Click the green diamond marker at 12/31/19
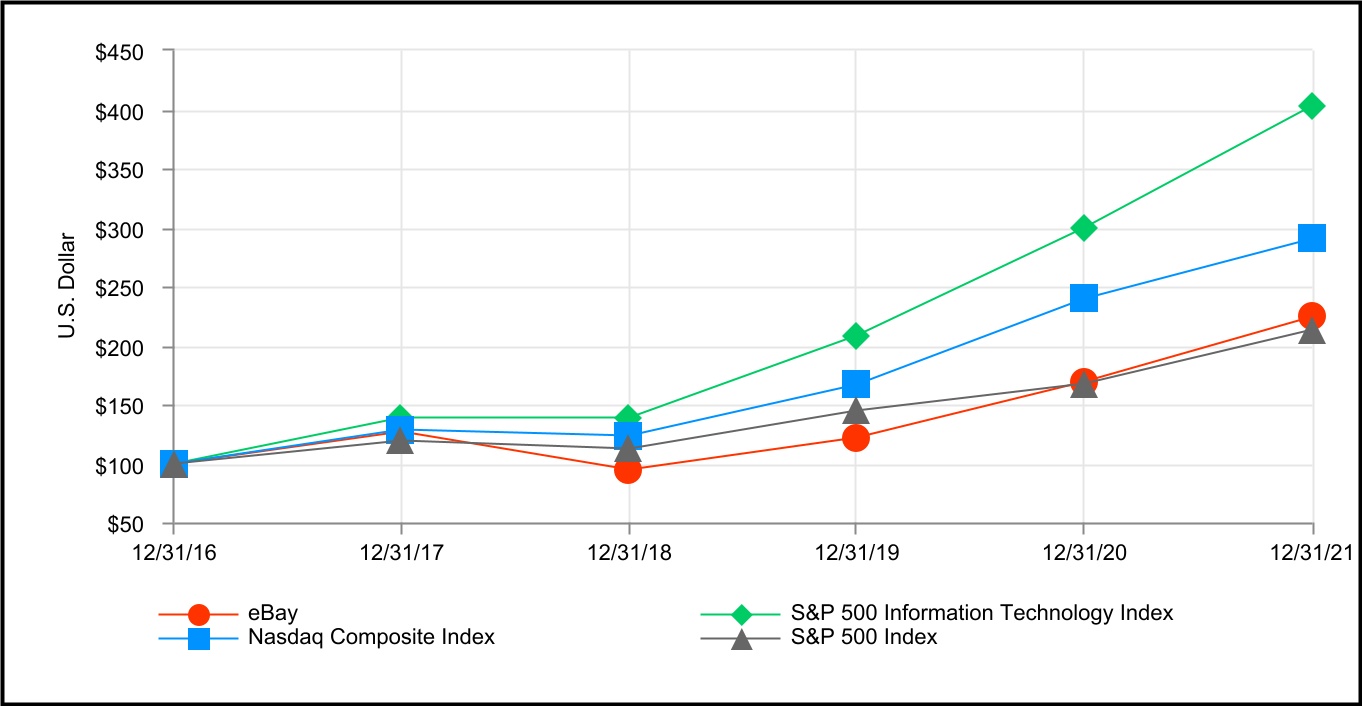 856,335
